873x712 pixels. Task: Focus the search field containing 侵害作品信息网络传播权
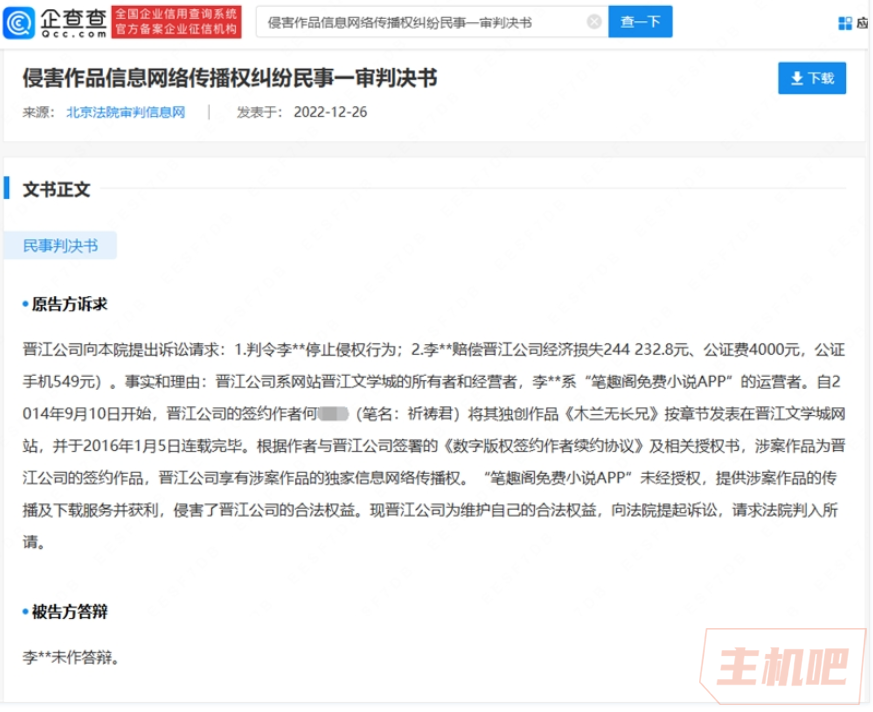[x=431, y=22]
